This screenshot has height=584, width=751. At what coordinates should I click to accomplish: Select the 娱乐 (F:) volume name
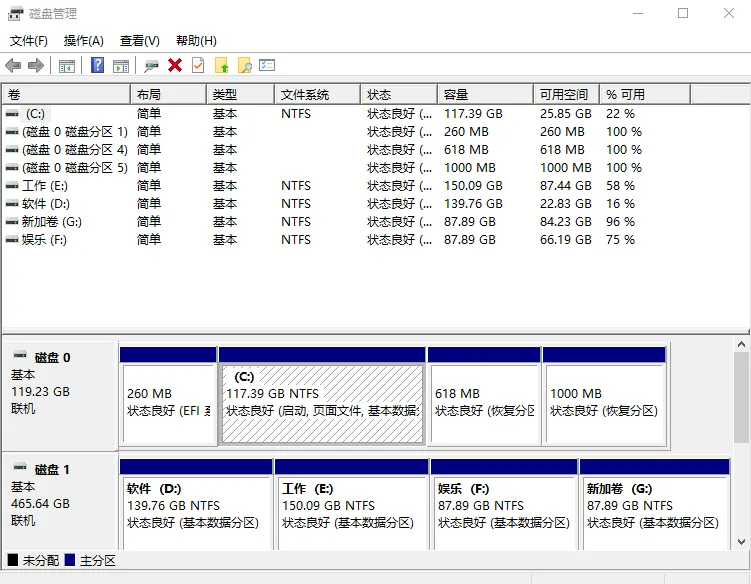point(44,240)
